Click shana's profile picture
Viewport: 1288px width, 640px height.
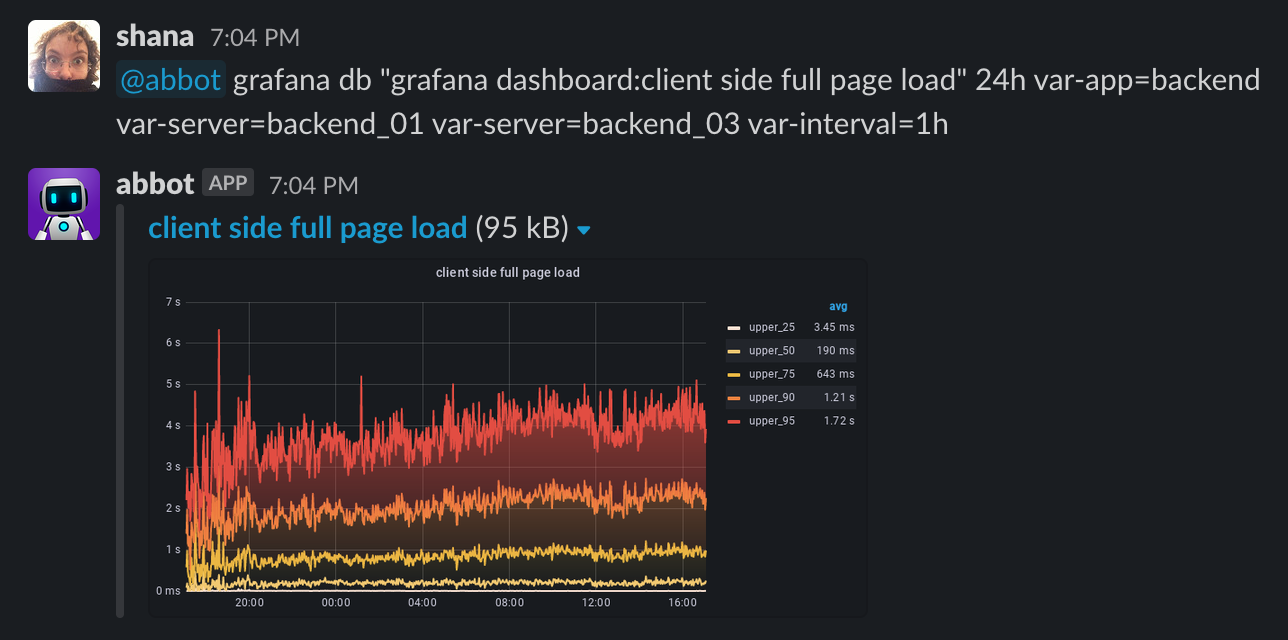click(63, 55)
